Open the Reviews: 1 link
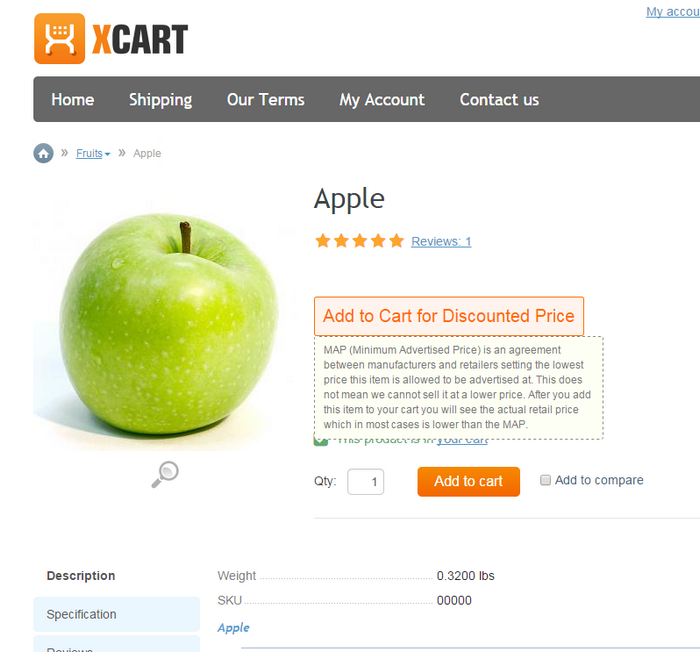The height and width of the screenshot is (652, 700). pos(441,242)
